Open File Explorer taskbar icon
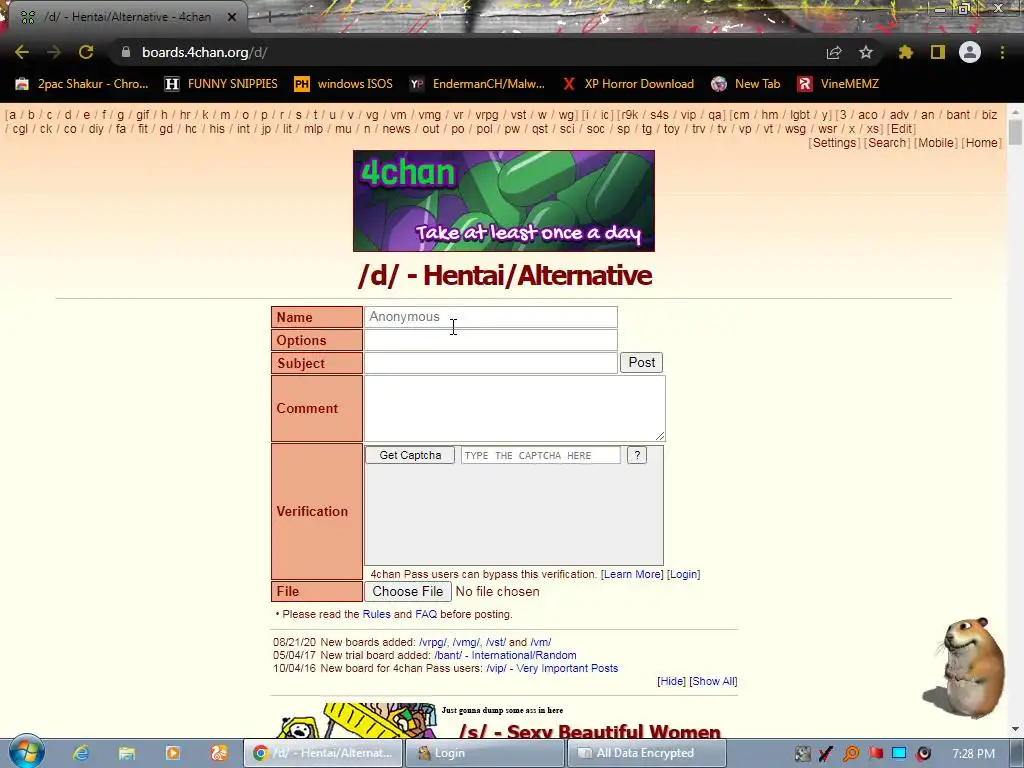 [x=127, y=753]
